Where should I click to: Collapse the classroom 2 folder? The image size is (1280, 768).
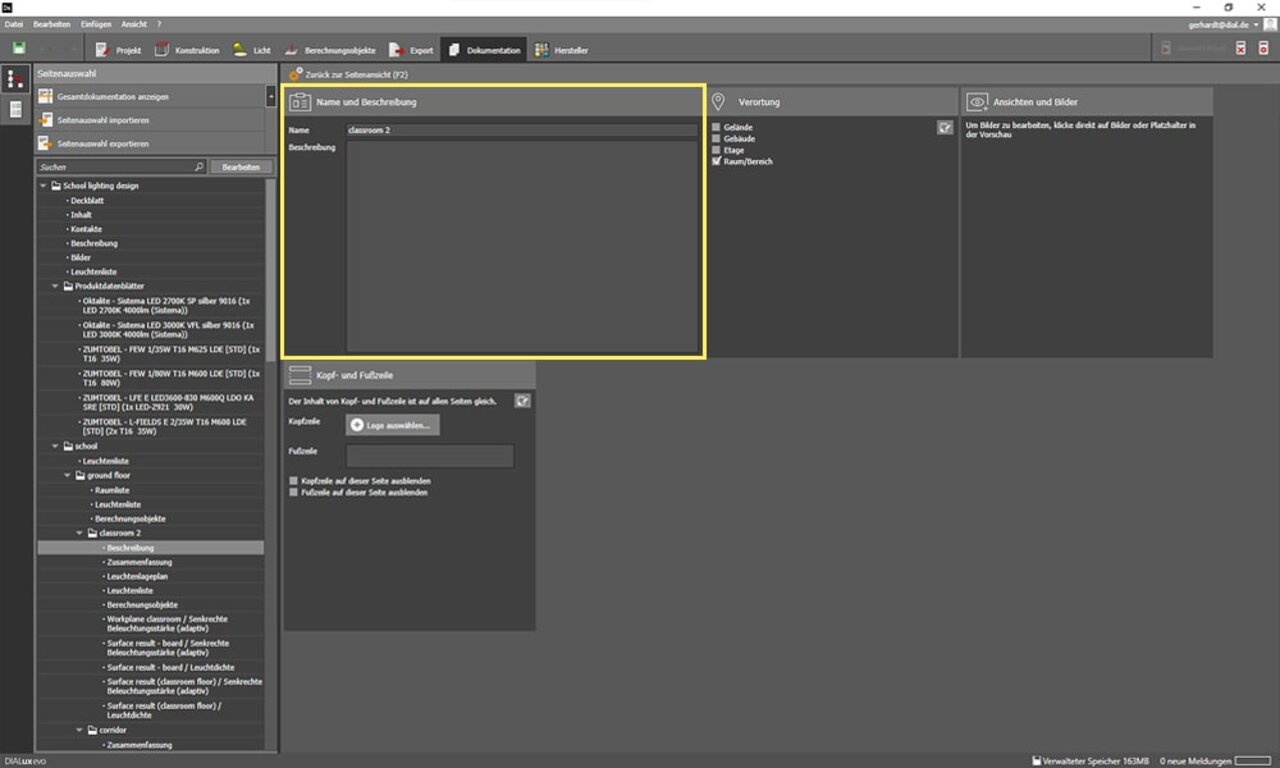click(x=80, y=534)
